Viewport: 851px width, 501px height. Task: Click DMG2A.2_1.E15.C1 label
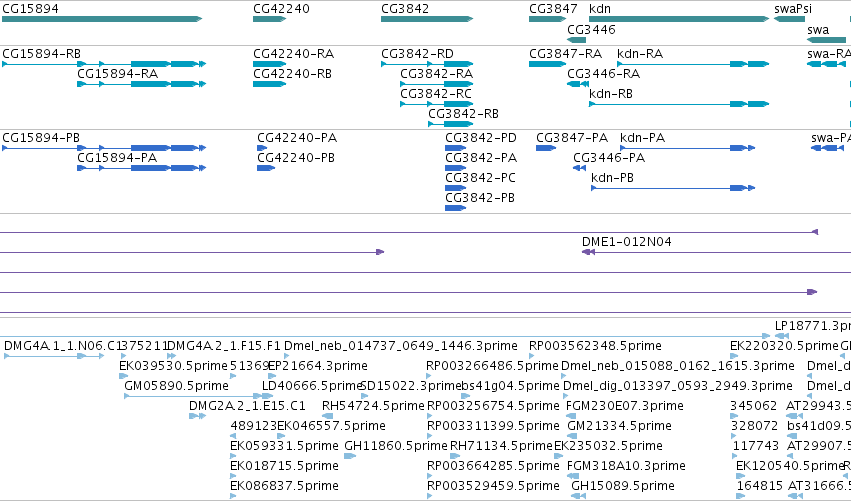[x=247, y=406]
